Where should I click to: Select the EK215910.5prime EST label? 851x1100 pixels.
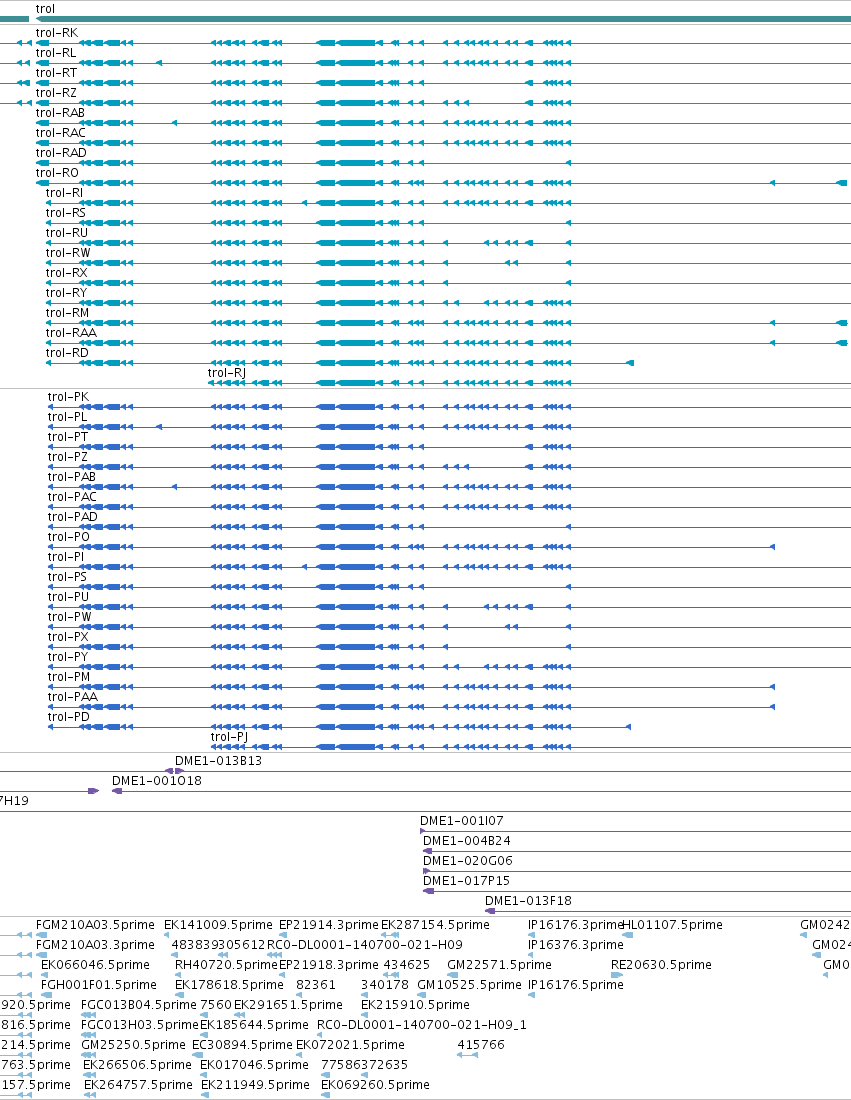point(415,1005)
